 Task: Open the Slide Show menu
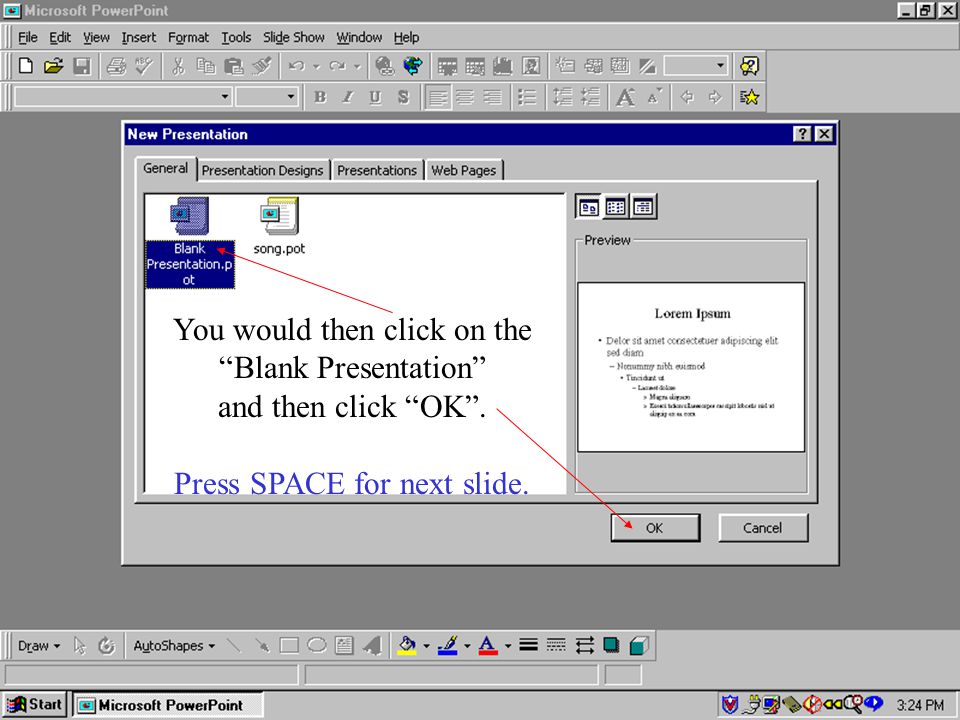click(x=293, y=37)
